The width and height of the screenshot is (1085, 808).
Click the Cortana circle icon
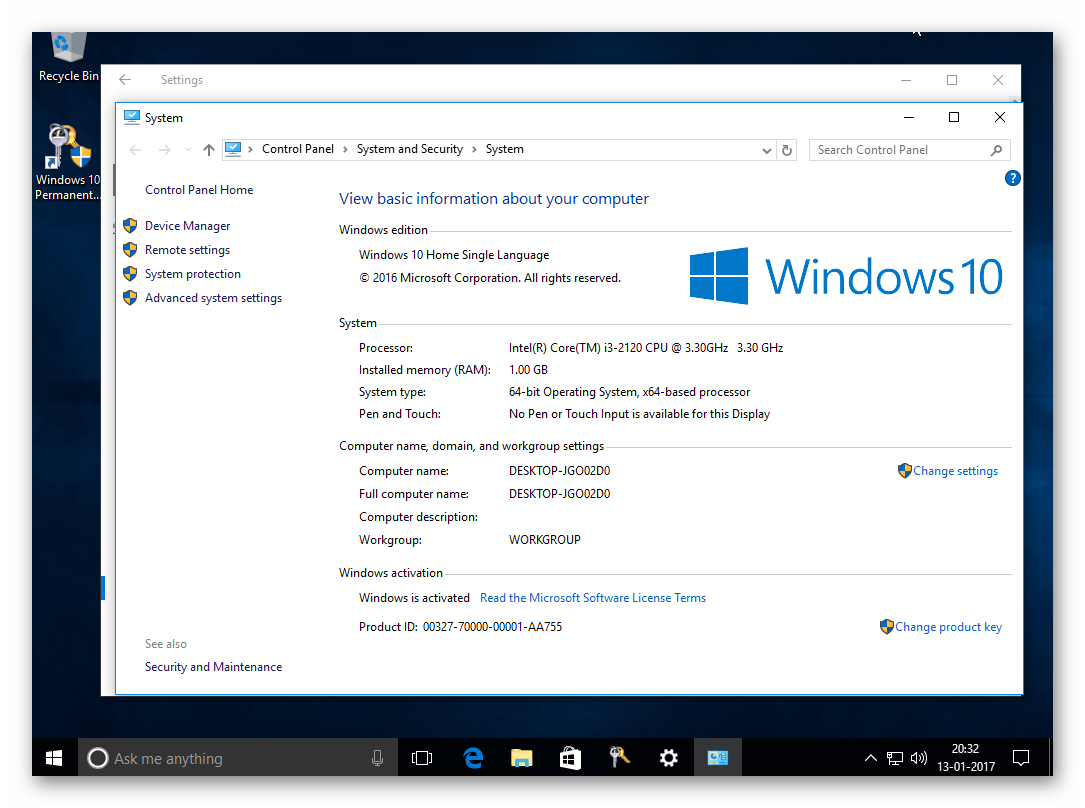(x=98, y=758)
